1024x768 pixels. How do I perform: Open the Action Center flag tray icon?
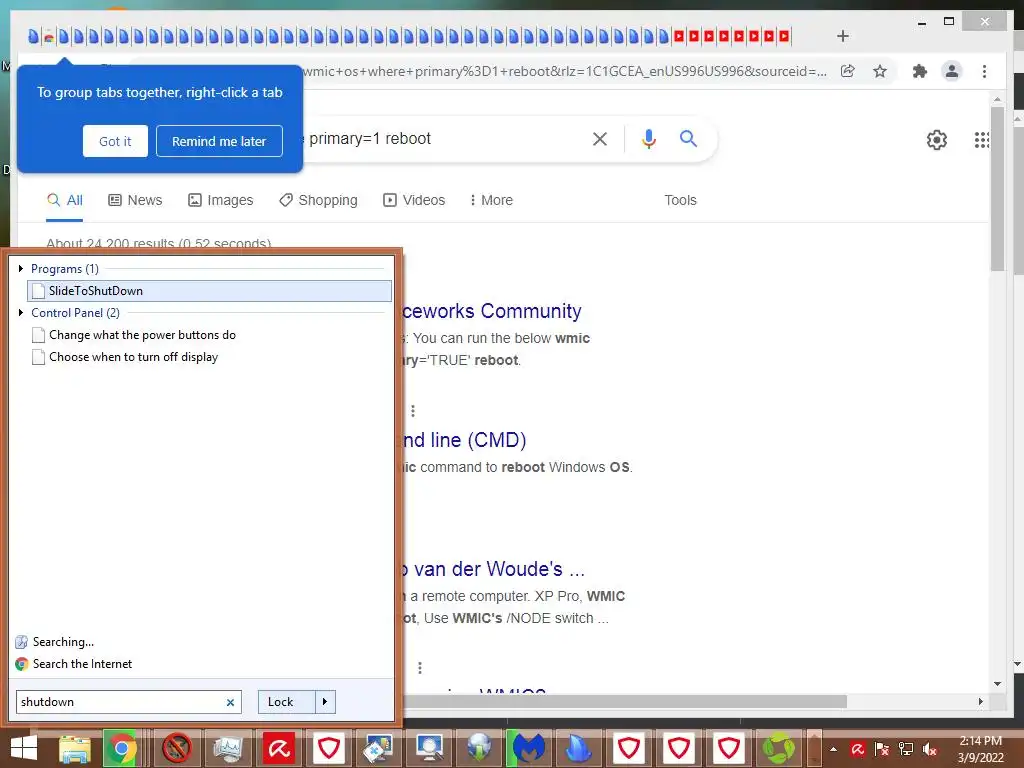pos(882,749)
